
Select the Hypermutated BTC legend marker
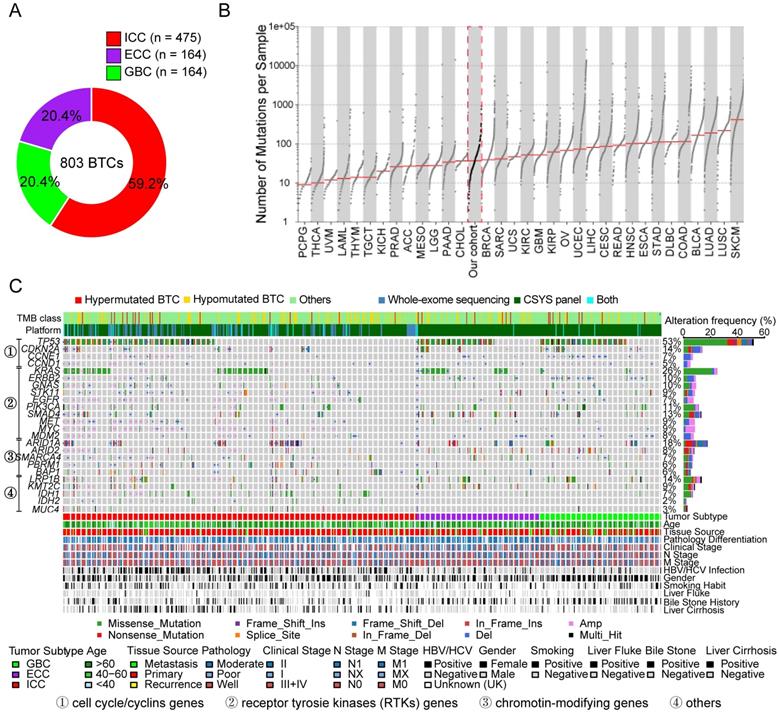(x=78, y=300)
